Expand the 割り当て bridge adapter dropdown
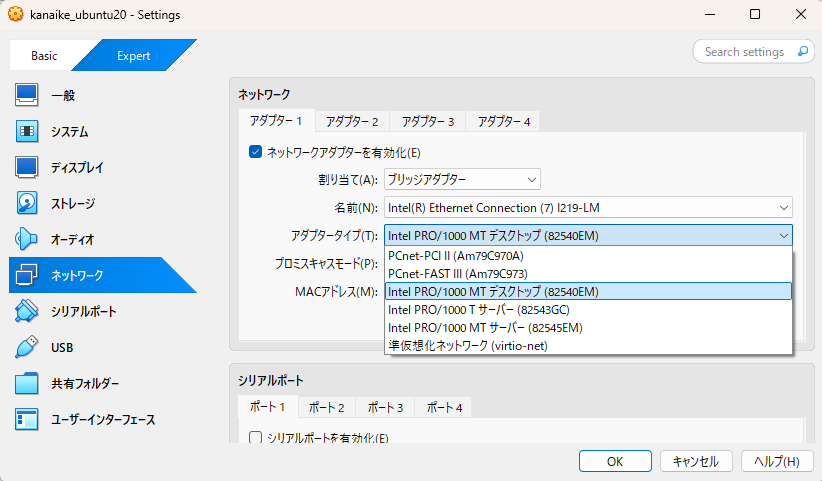The height and width of the screenshot is (481, 822). 462,179
